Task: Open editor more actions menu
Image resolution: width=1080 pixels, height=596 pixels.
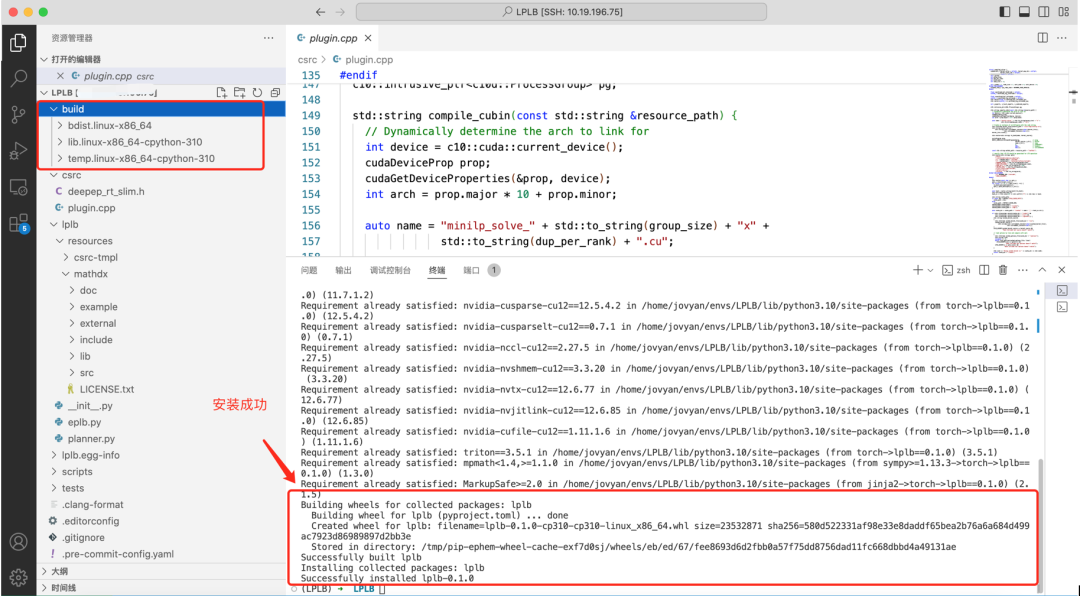Action: tap(1061, 38)
